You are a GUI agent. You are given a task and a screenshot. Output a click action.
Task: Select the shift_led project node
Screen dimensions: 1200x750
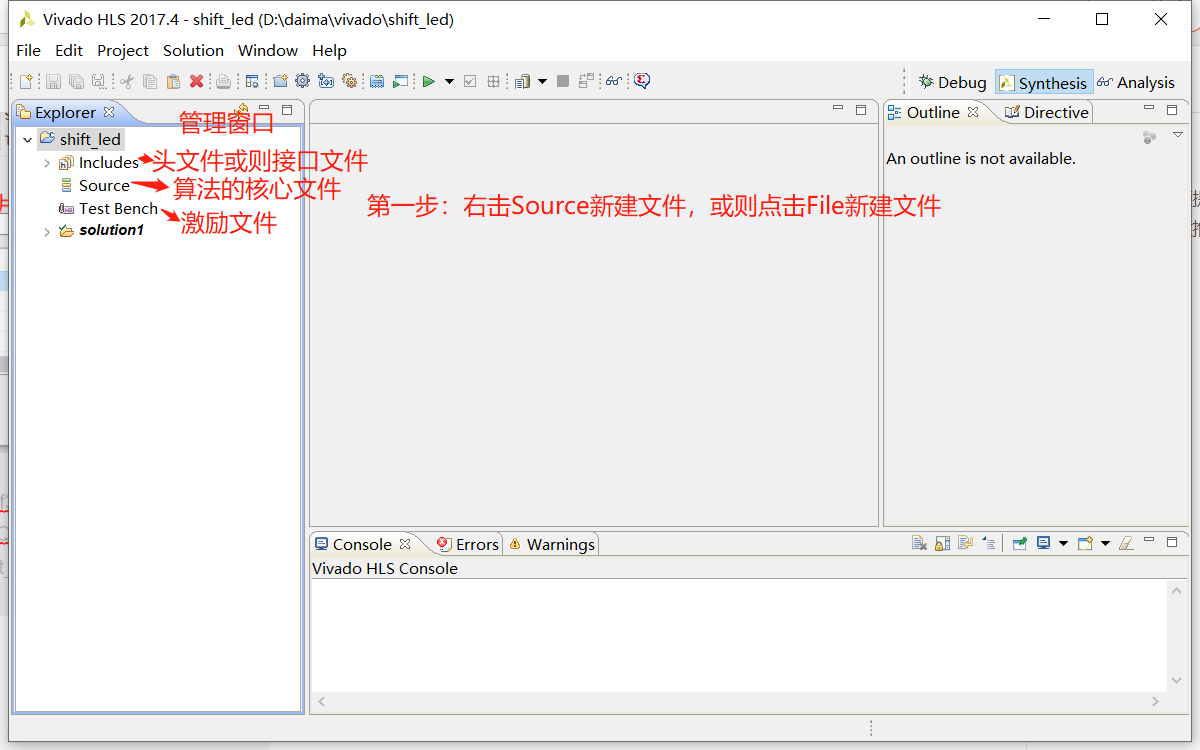[x=81, y=140]
